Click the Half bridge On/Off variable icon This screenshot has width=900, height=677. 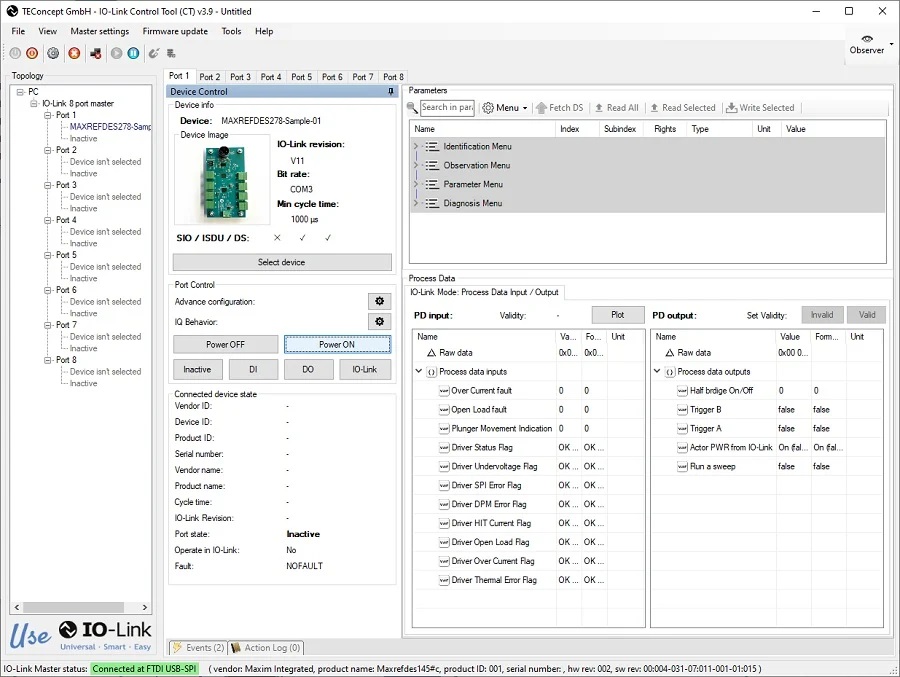tap(682, 390)
